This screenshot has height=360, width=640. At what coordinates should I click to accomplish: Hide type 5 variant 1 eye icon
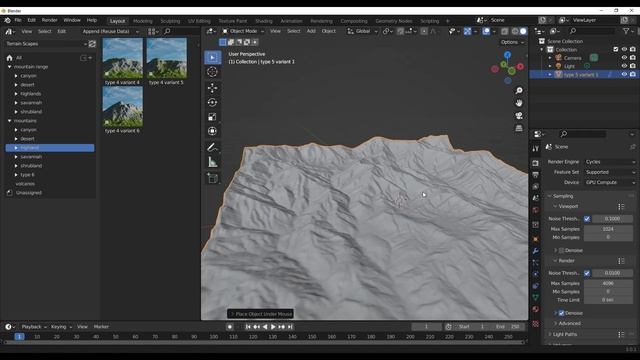(x=624, y=74)
